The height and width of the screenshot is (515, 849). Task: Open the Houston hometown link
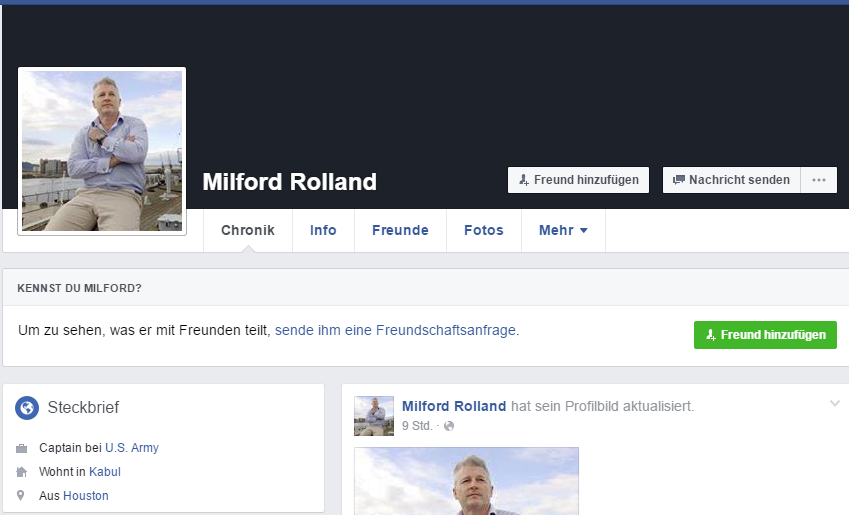(x=86, y=496)
